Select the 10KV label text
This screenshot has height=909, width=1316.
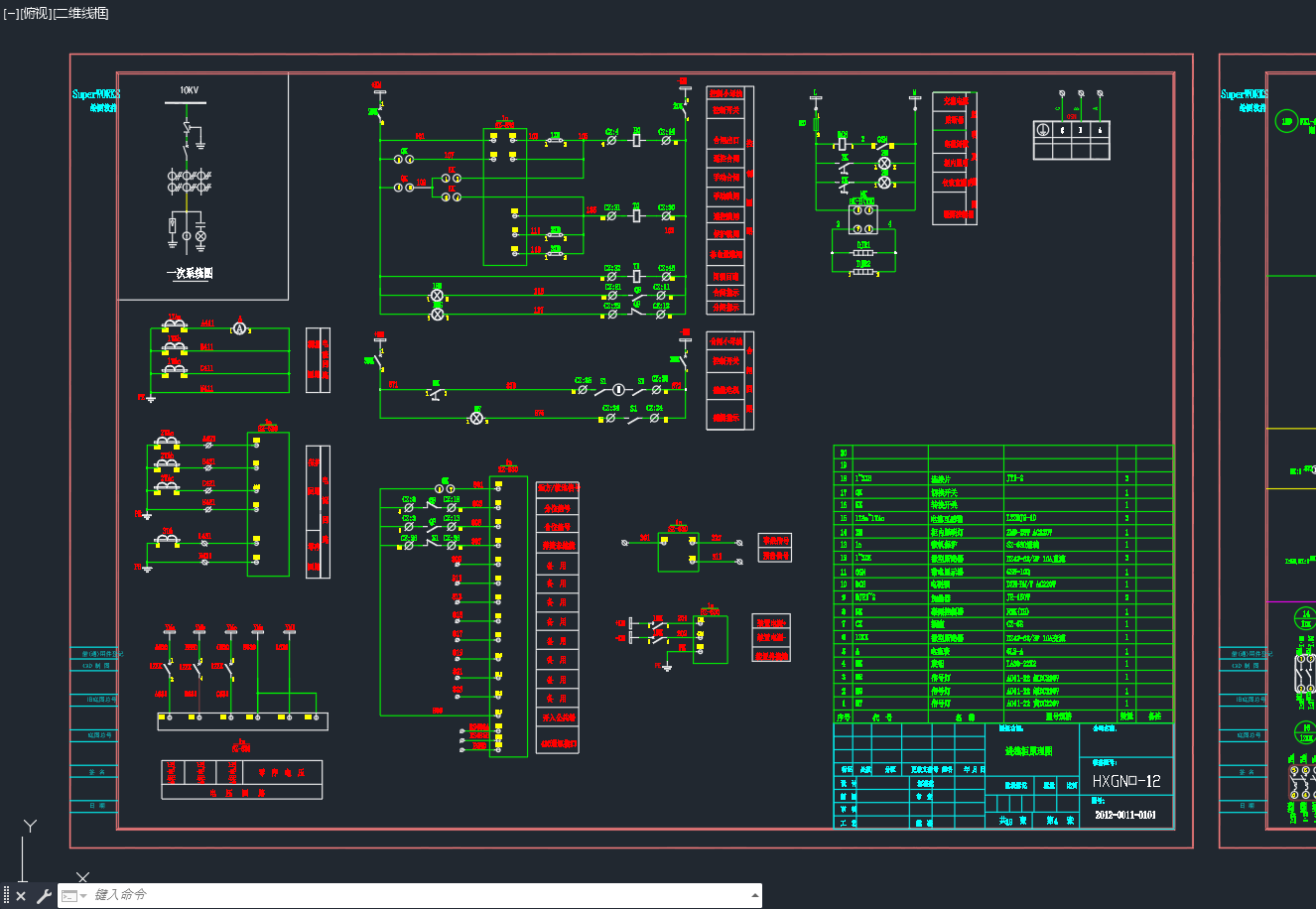click(190, 90)
